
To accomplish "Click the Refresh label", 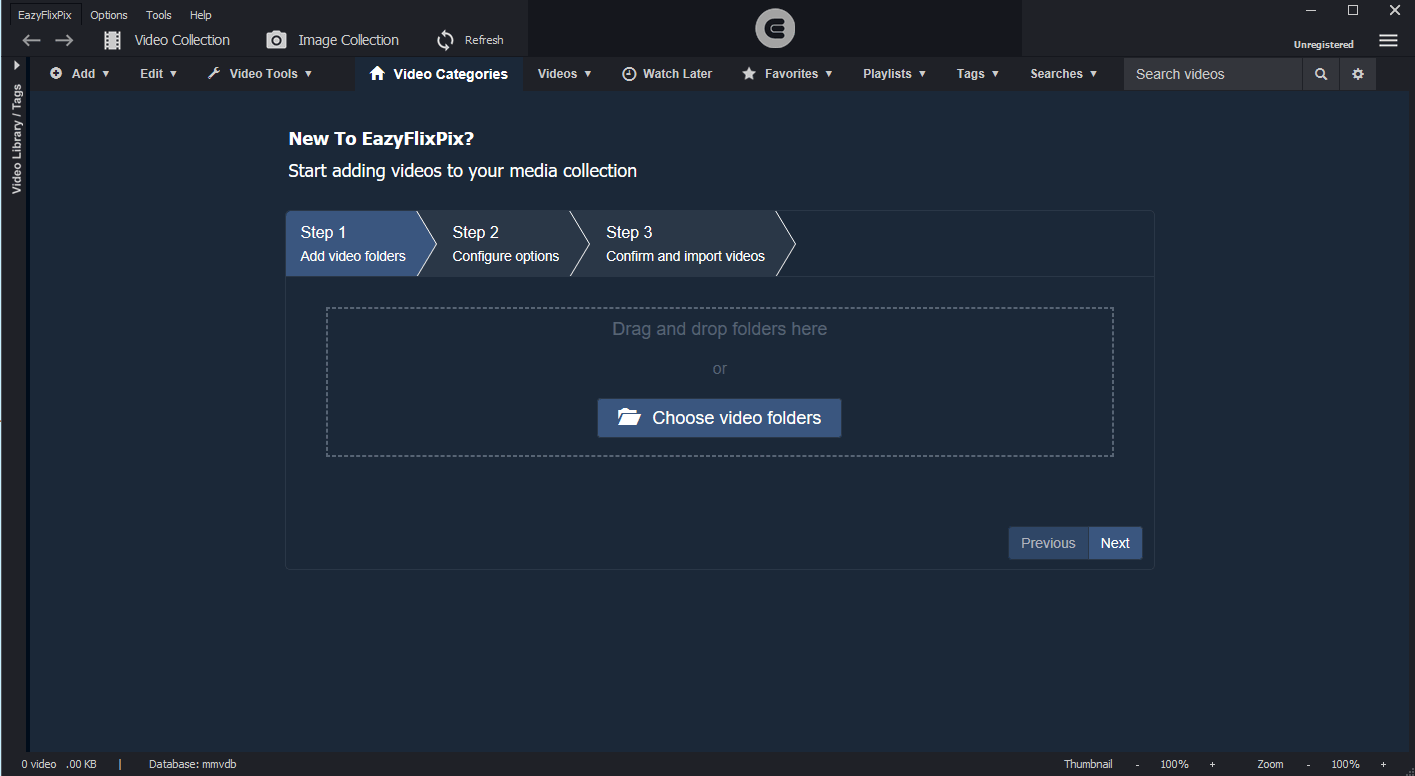I will click(x=484, y=40).
